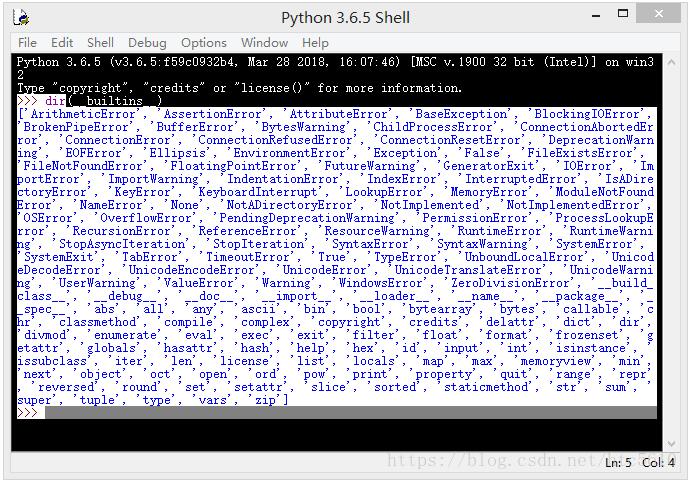Open the Help menu
This screenshot has width=689, height=483.
(315, 43)
